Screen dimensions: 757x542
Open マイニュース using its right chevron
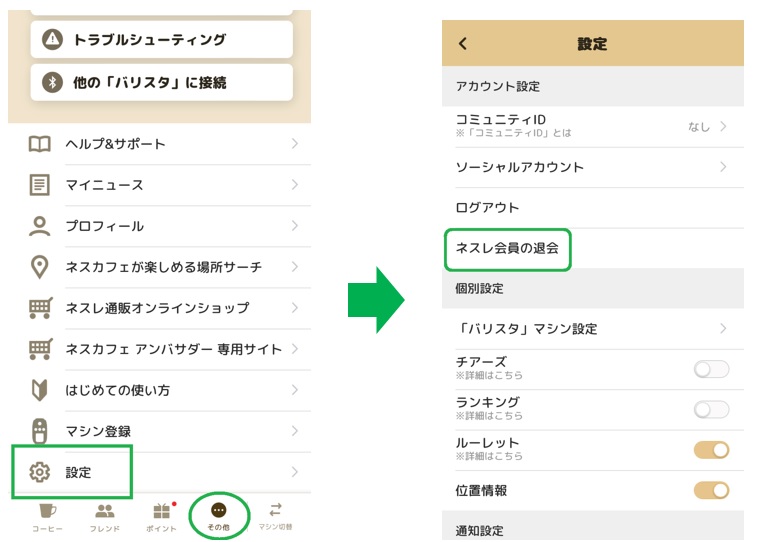294,184
